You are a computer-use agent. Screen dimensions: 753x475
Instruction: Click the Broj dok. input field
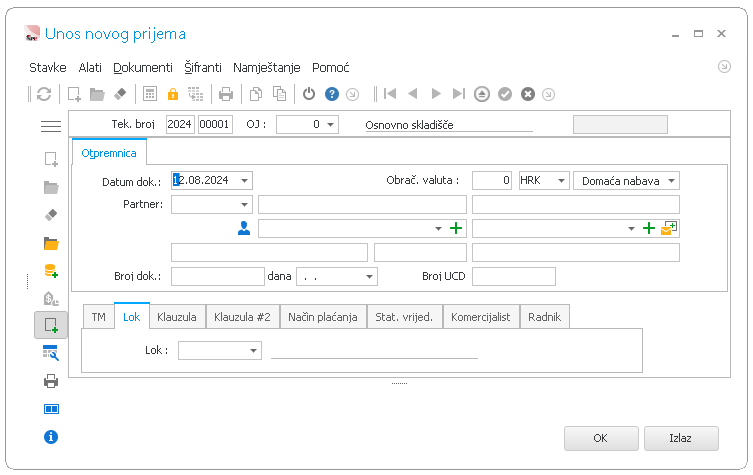[218, 277]
